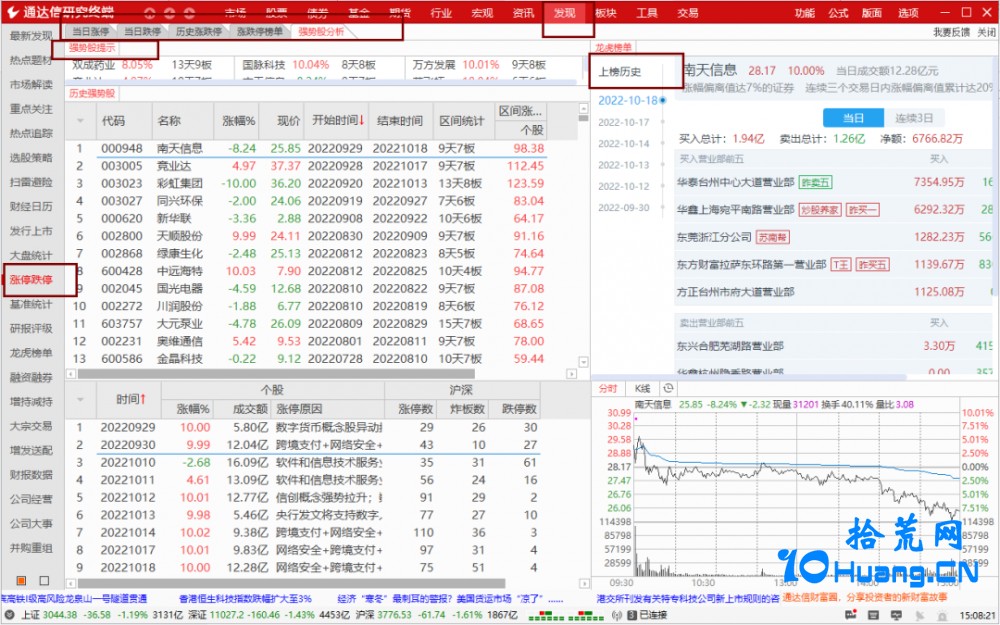1000x625 pixels.
Task: Click the scroll-down arrow of 历史强势股 table
Action: (583, 362)
